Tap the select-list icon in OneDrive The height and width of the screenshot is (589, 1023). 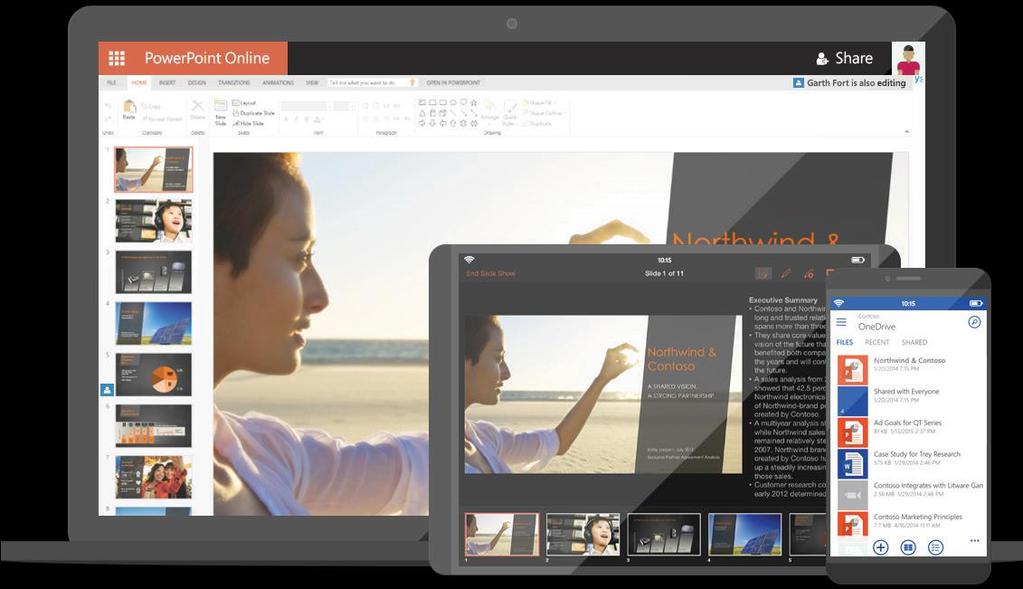tap(936, 548)
